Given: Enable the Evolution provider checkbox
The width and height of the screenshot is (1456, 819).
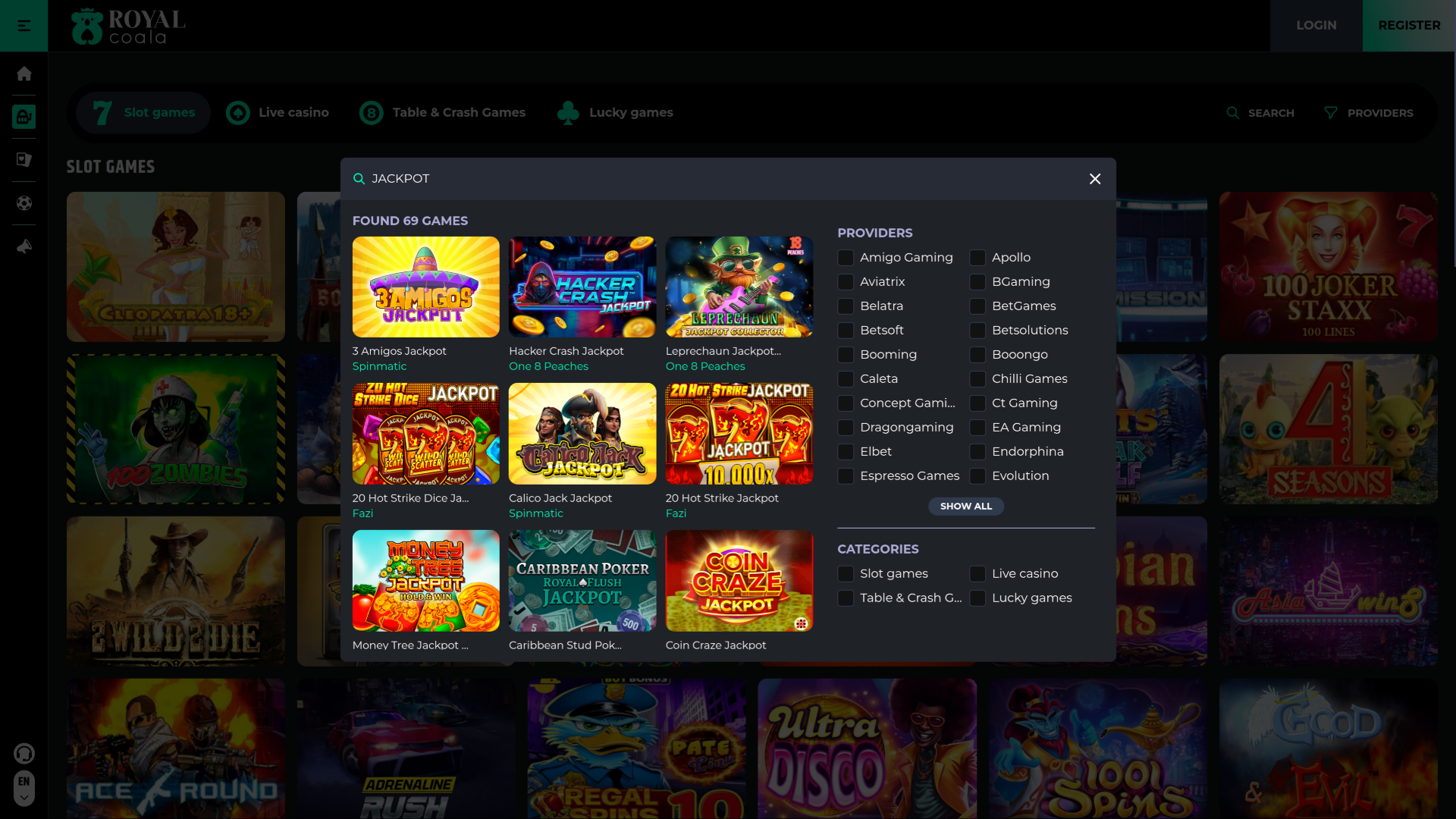Looking at the screenshot, I should pyautogui.click(x=977, y=476).
